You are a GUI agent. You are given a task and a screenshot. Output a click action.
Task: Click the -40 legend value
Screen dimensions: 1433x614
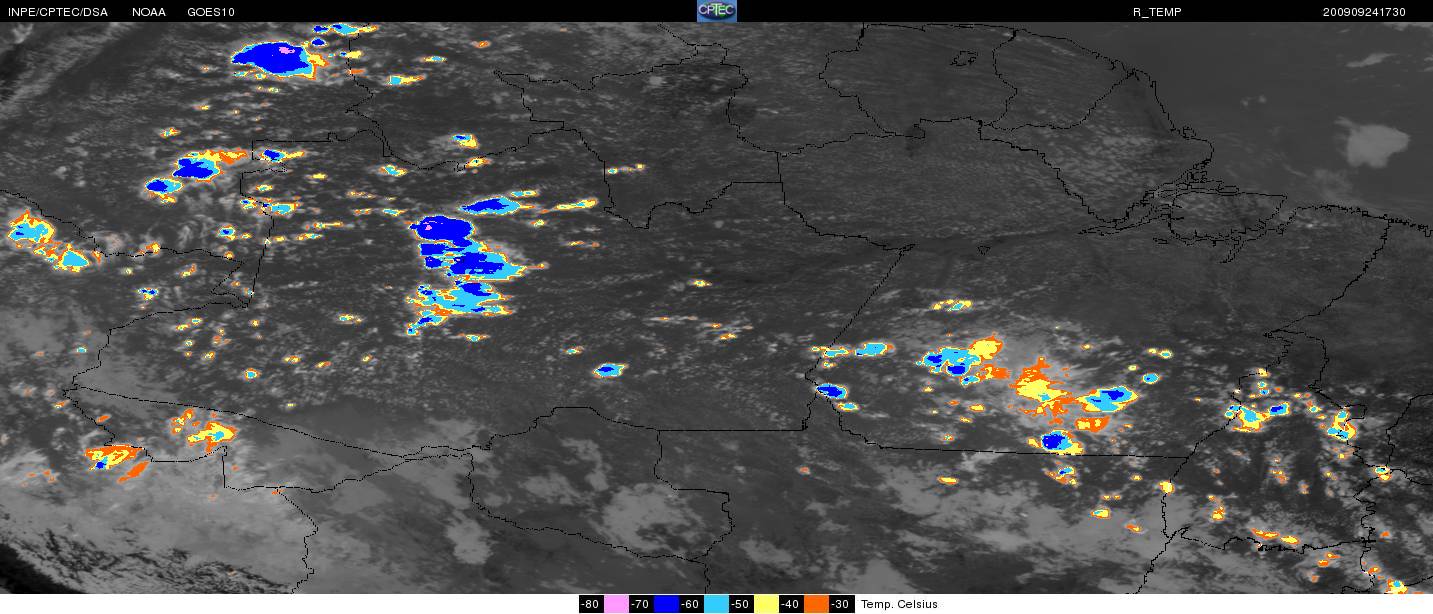791,604
